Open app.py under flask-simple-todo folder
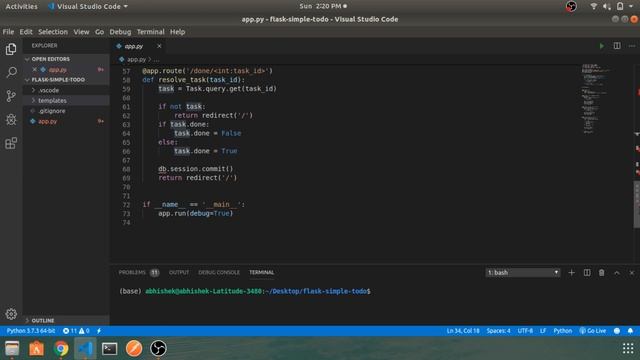Screen dimensions: 640x360 [66, 122]
